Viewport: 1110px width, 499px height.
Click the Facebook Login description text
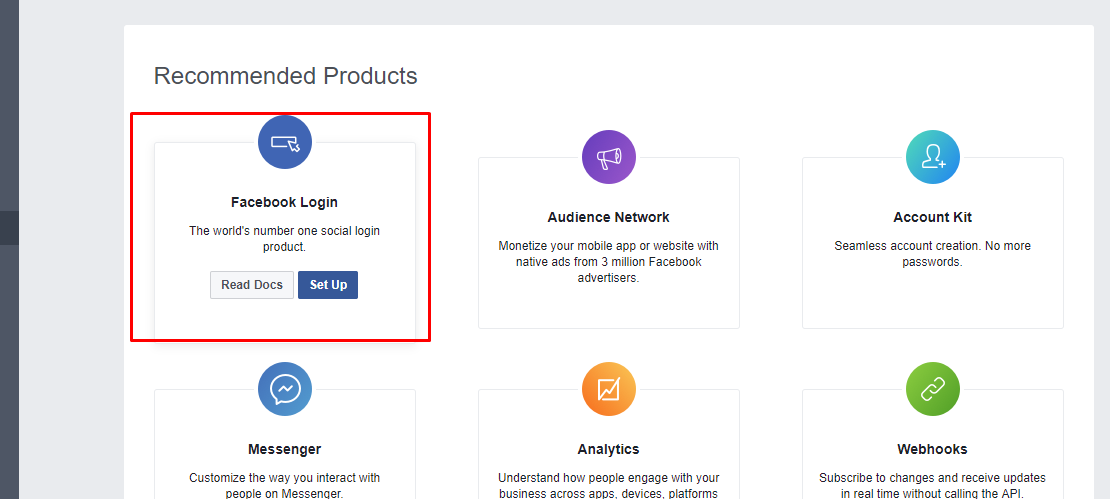285,239
